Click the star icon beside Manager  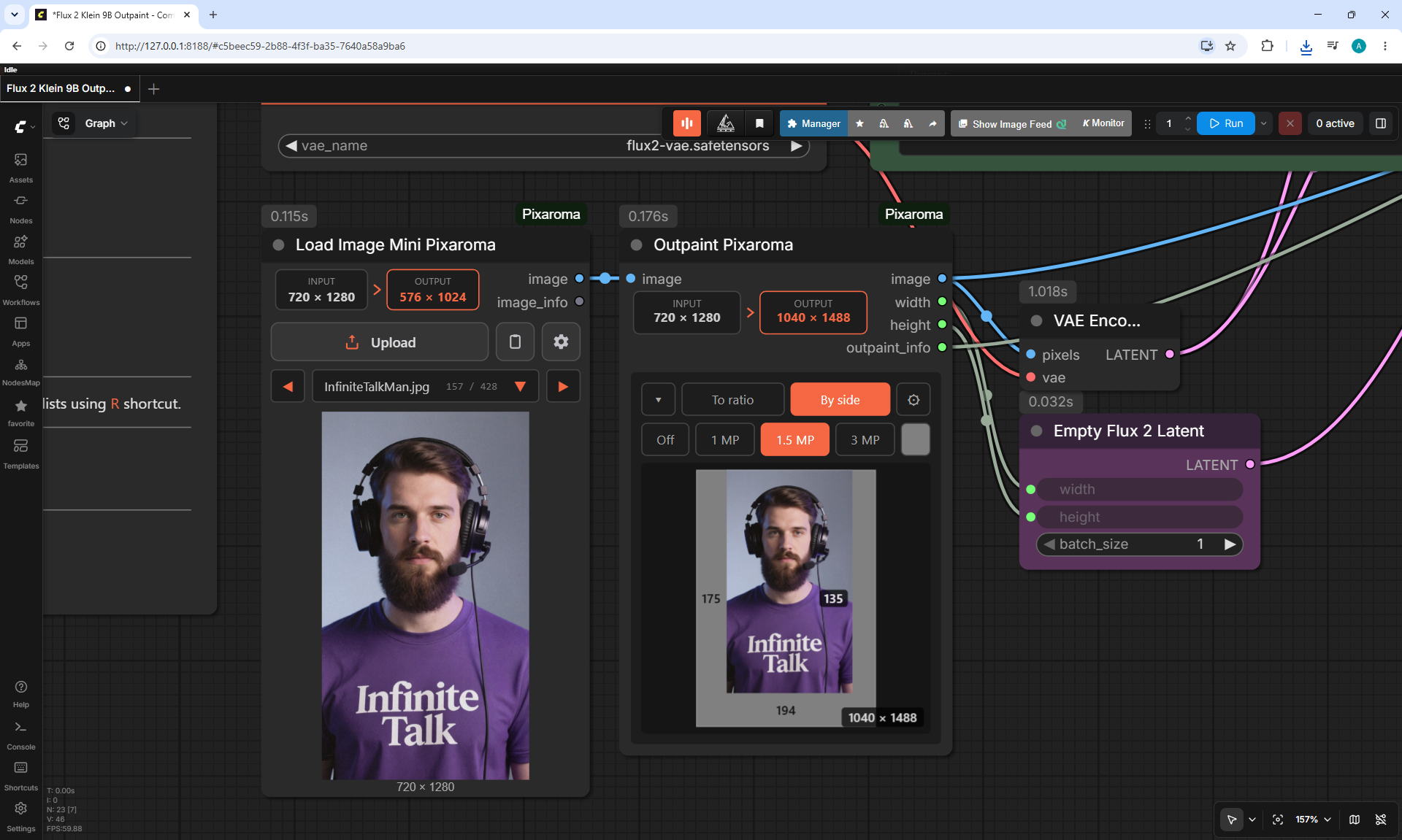[x=860, y=123]
